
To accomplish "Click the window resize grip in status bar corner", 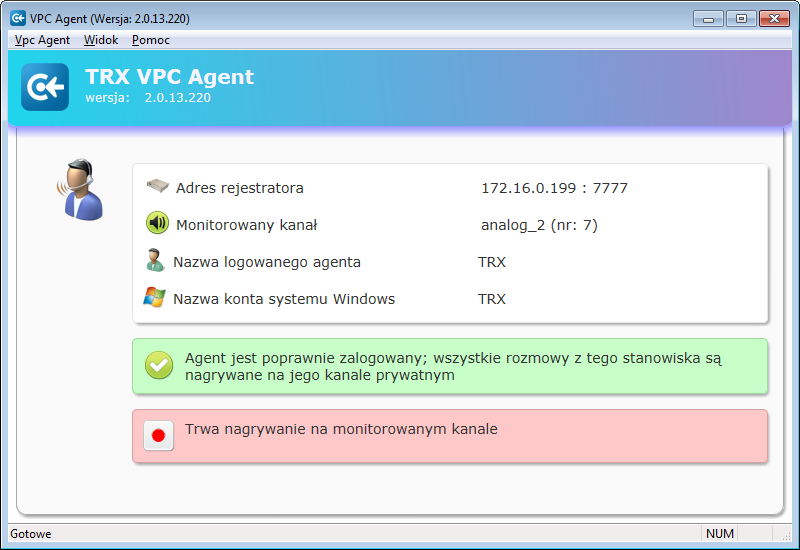I will pyautogui.click(x=786, y=535).
